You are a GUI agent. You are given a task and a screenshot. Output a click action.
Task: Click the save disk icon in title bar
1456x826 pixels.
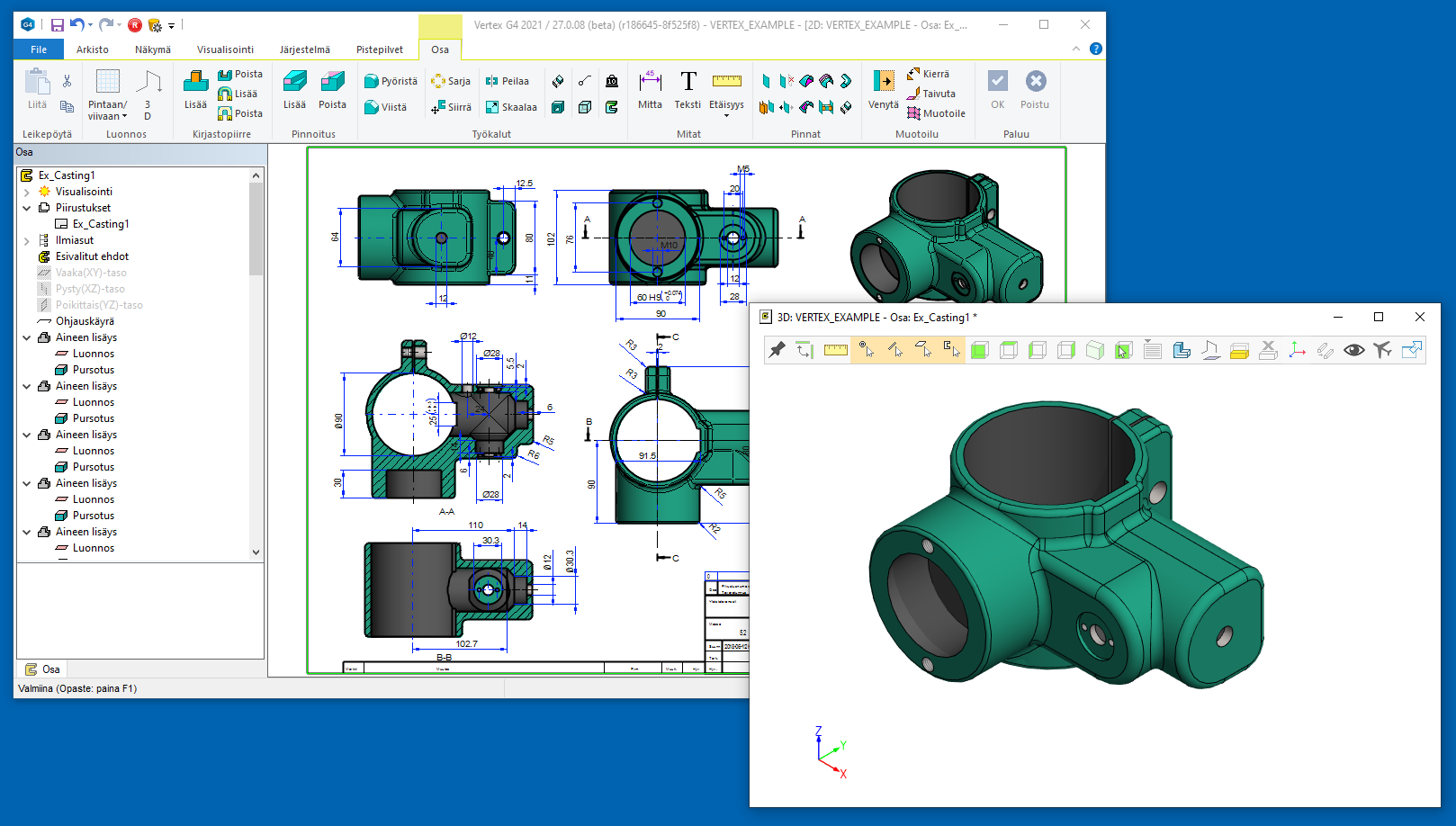(x=57, y=25)
